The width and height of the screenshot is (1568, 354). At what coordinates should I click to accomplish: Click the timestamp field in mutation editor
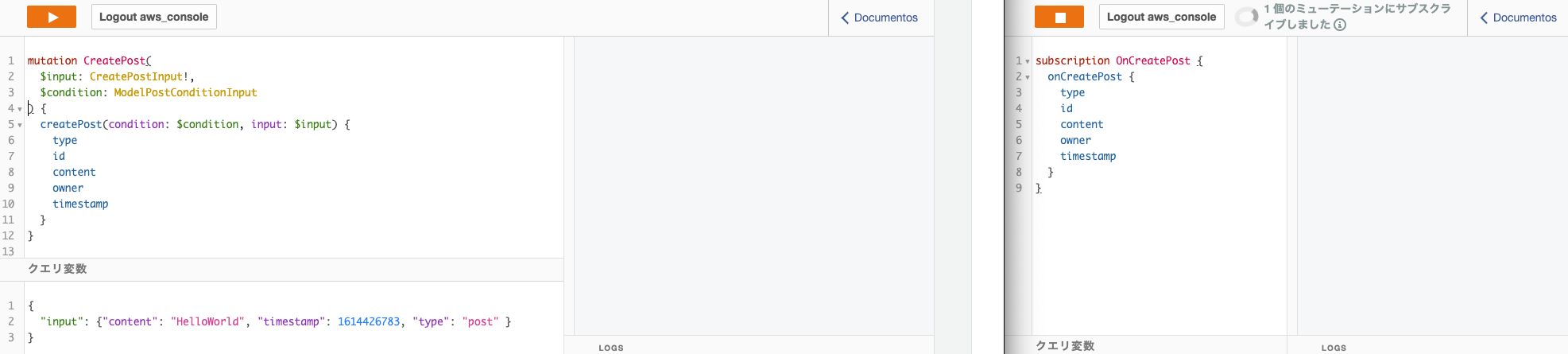point(80,204)
